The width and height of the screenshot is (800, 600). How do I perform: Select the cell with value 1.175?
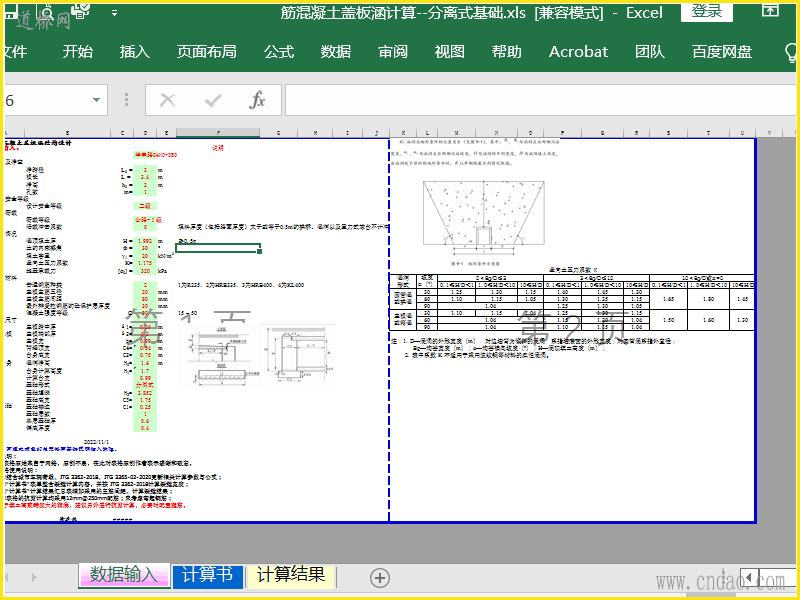[145, 263]
